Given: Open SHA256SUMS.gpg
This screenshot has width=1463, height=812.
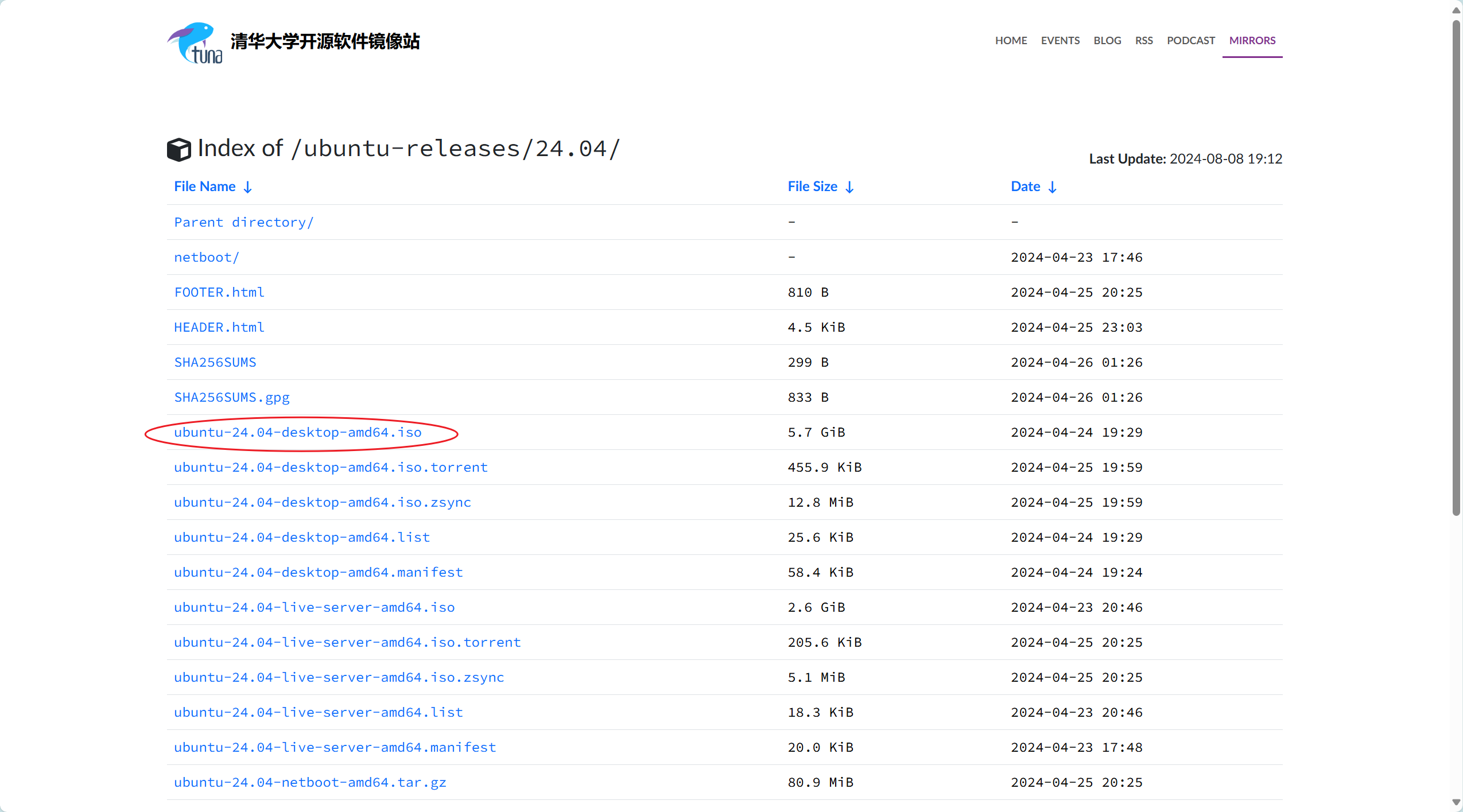Looking at the screenshot, I should pos(232,397).
